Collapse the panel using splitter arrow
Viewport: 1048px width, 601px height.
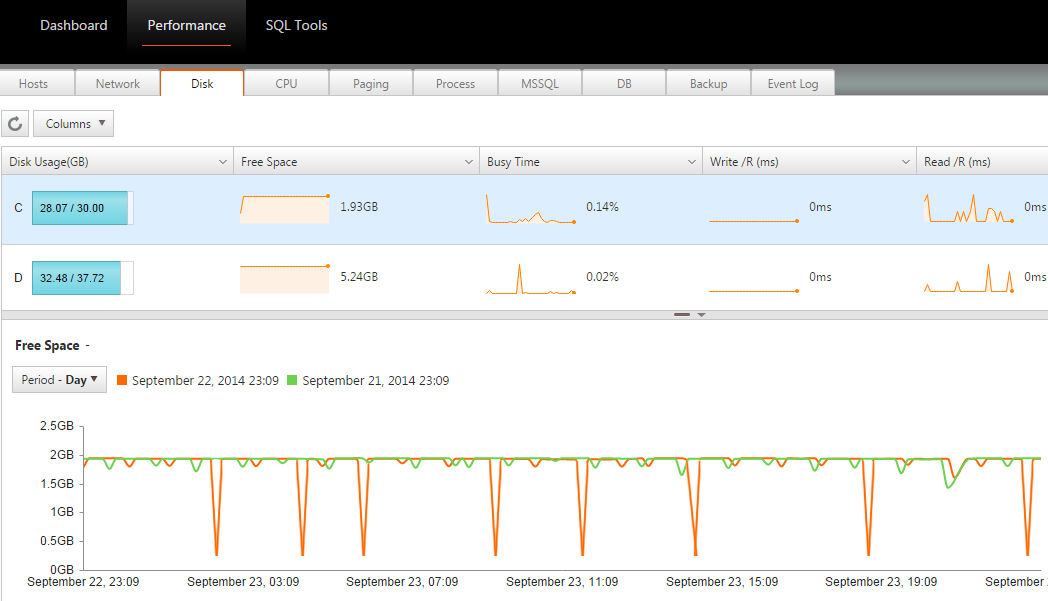click(701, 314)
